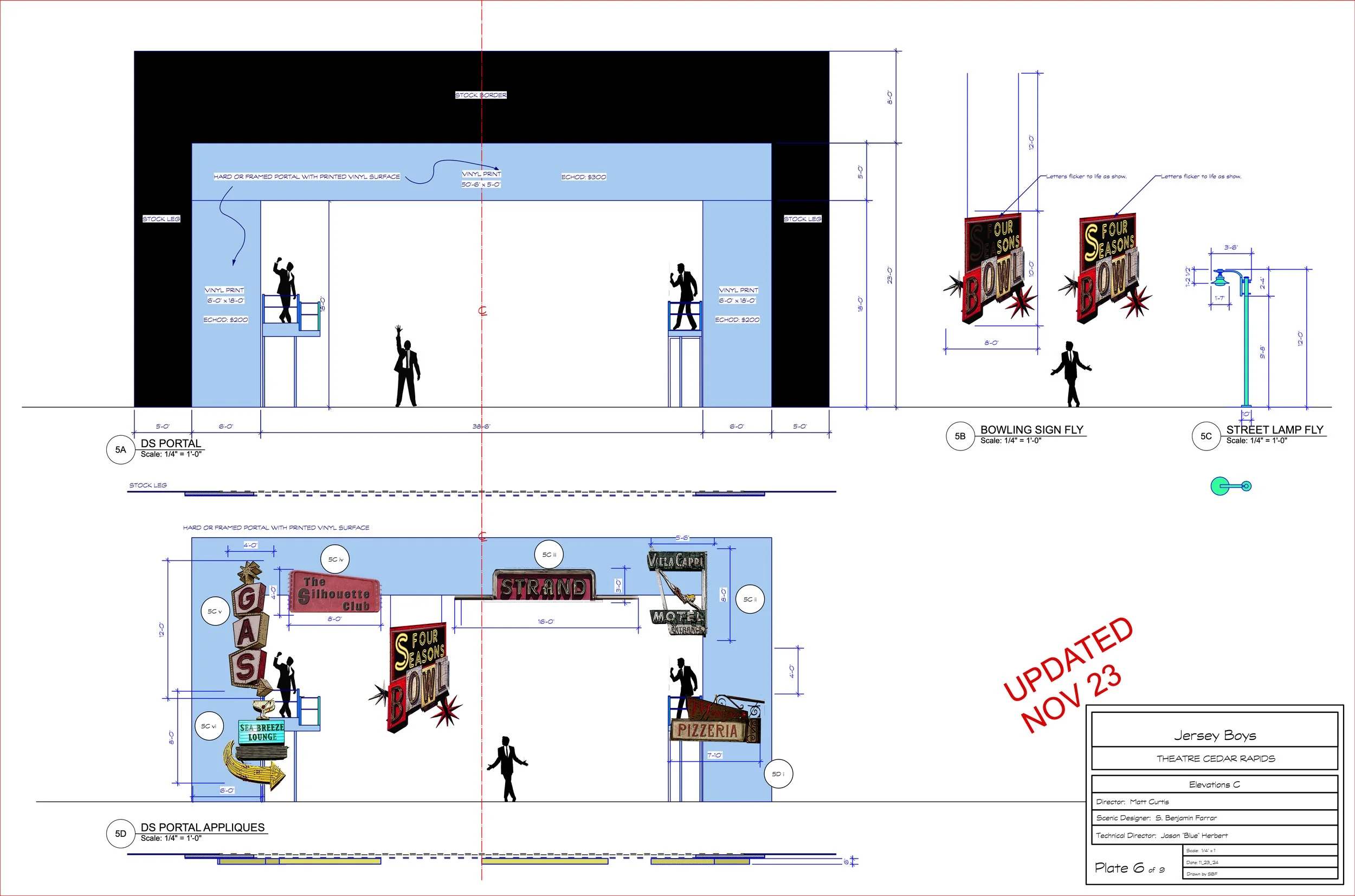
Task: Click the 'STREET LAMP FLY' title
Action: pyautogui.click(x=1274, y=430)
